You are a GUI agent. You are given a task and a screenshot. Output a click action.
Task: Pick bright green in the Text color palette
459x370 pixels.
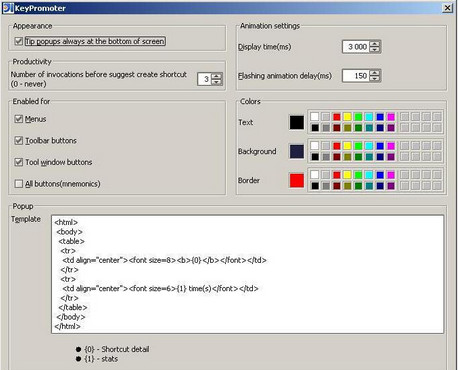[358, 117]
